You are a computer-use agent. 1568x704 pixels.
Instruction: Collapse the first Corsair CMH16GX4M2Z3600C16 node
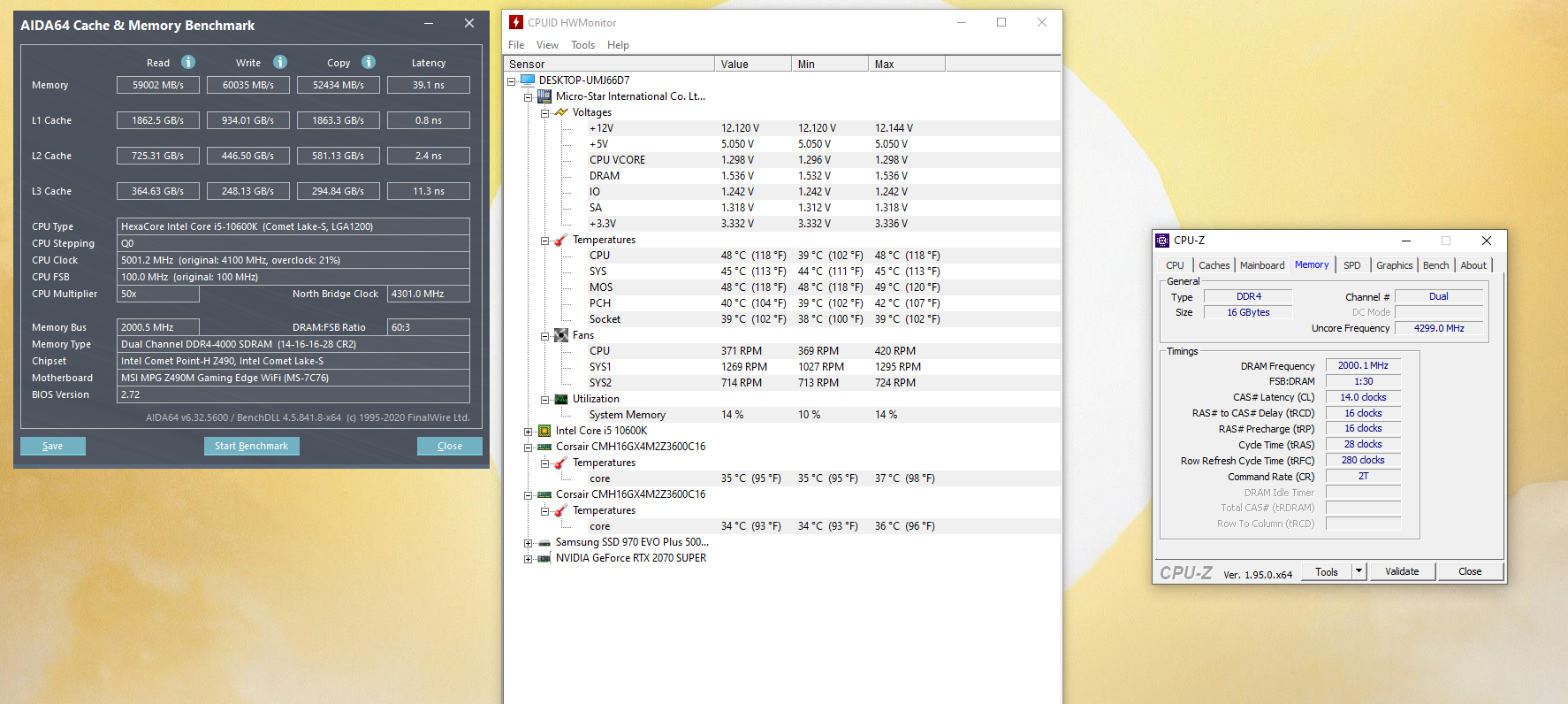tap(528, 447)
